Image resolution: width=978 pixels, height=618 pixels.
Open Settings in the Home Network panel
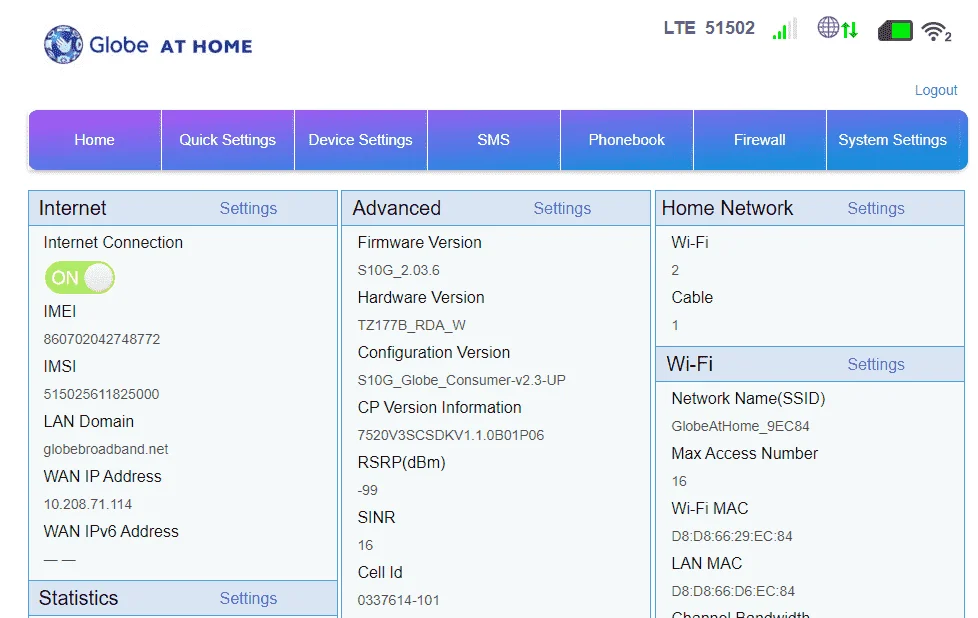[876, 208]
